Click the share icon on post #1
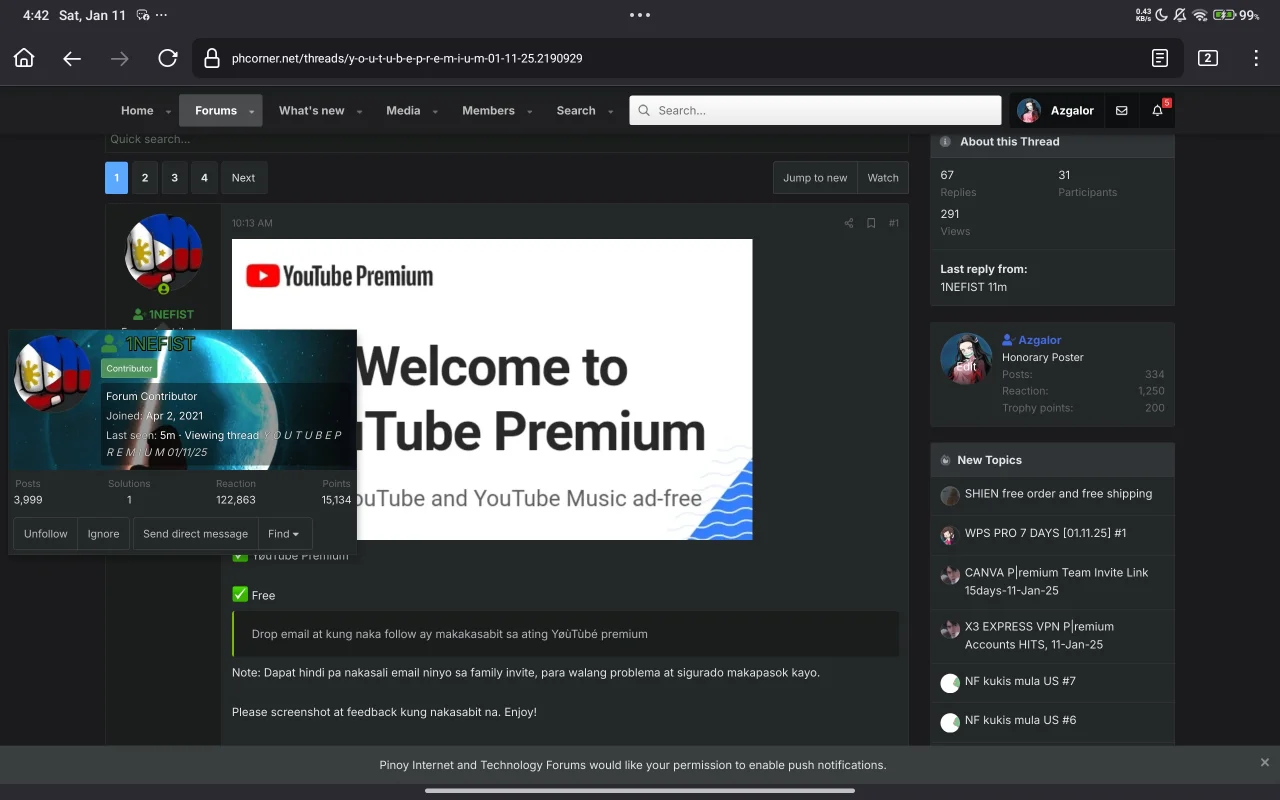The width and height of the screenshot is (1280, 800). (x=849, y=223)
